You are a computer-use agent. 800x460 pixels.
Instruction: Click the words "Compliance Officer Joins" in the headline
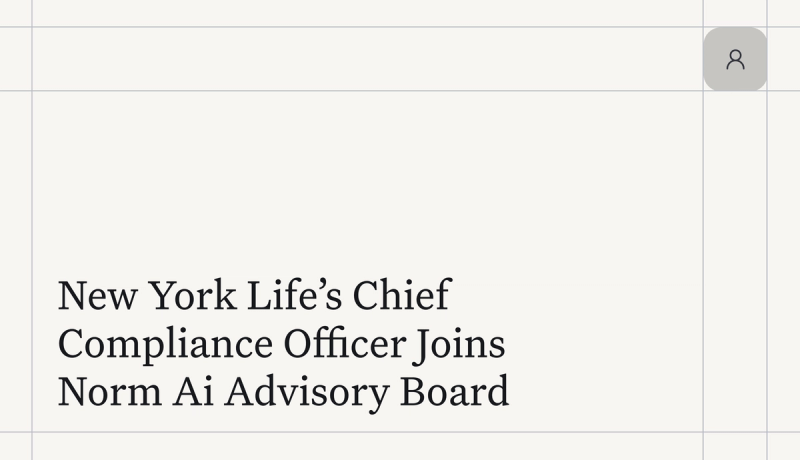(281, 344)
